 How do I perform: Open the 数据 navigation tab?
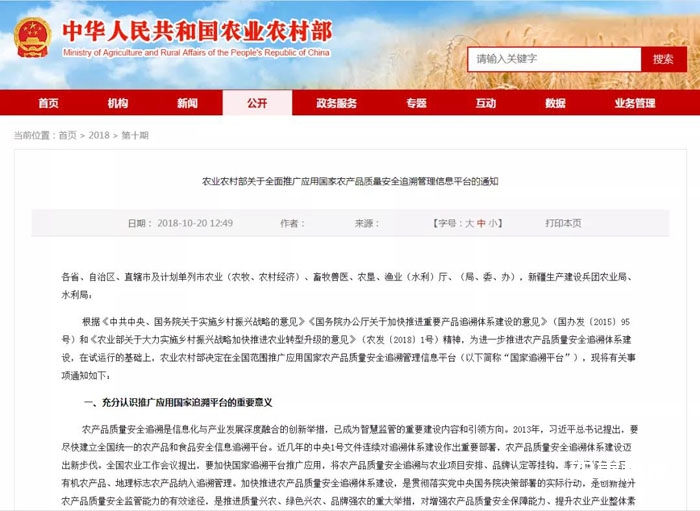coord(555,103)
